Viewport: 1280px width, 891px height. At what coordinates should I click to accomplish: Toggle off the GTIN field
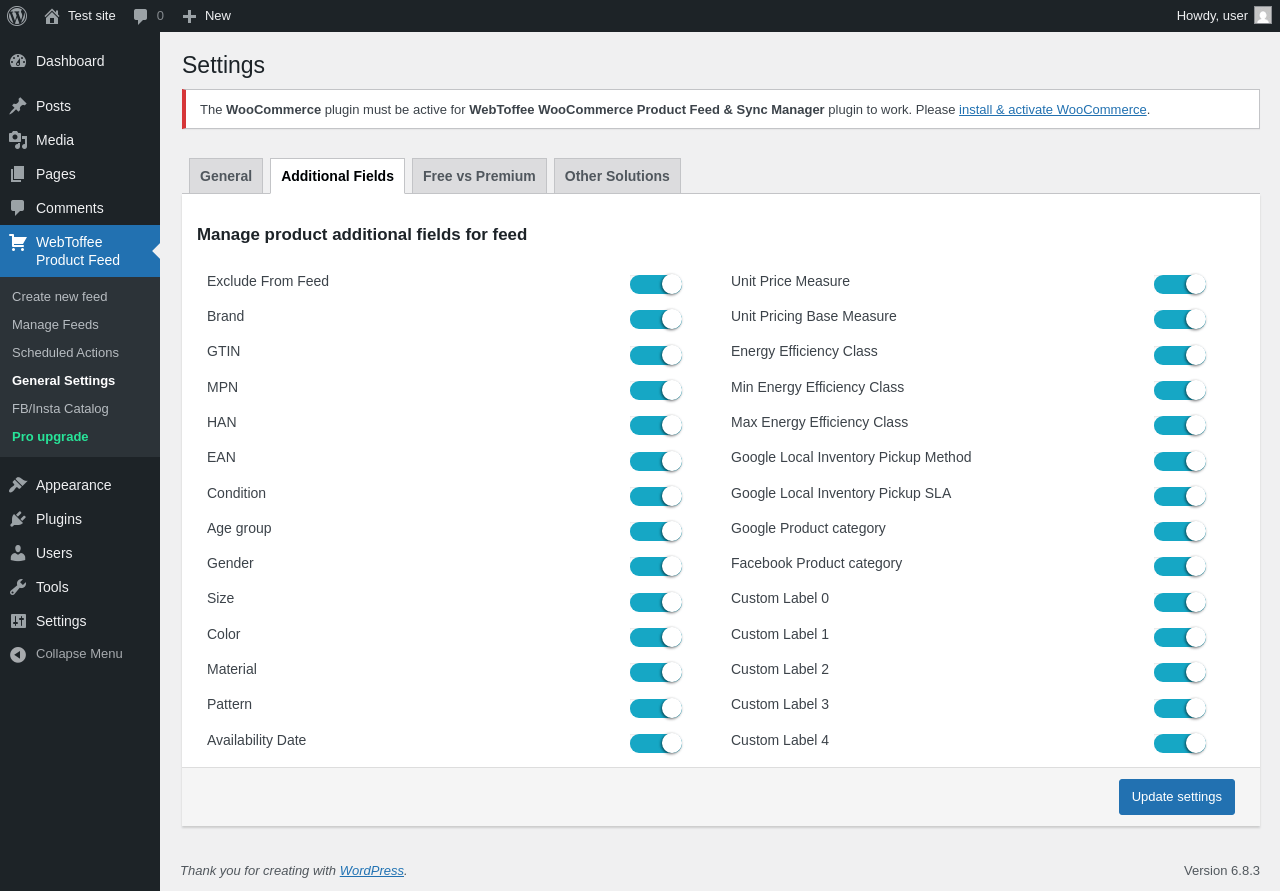(x=656, y=355)
